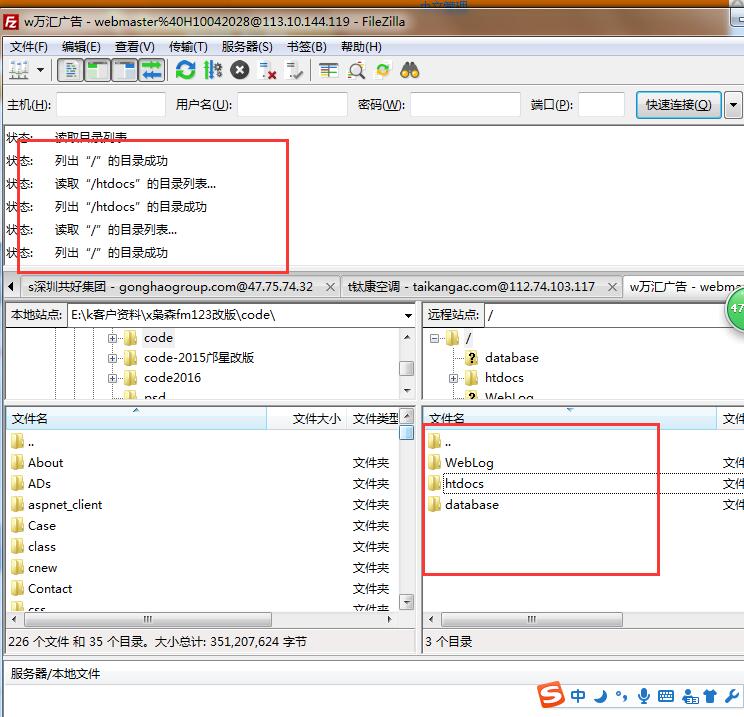
Task: Click the 主机(H) host input field
Action: click(x=110, y=105)
